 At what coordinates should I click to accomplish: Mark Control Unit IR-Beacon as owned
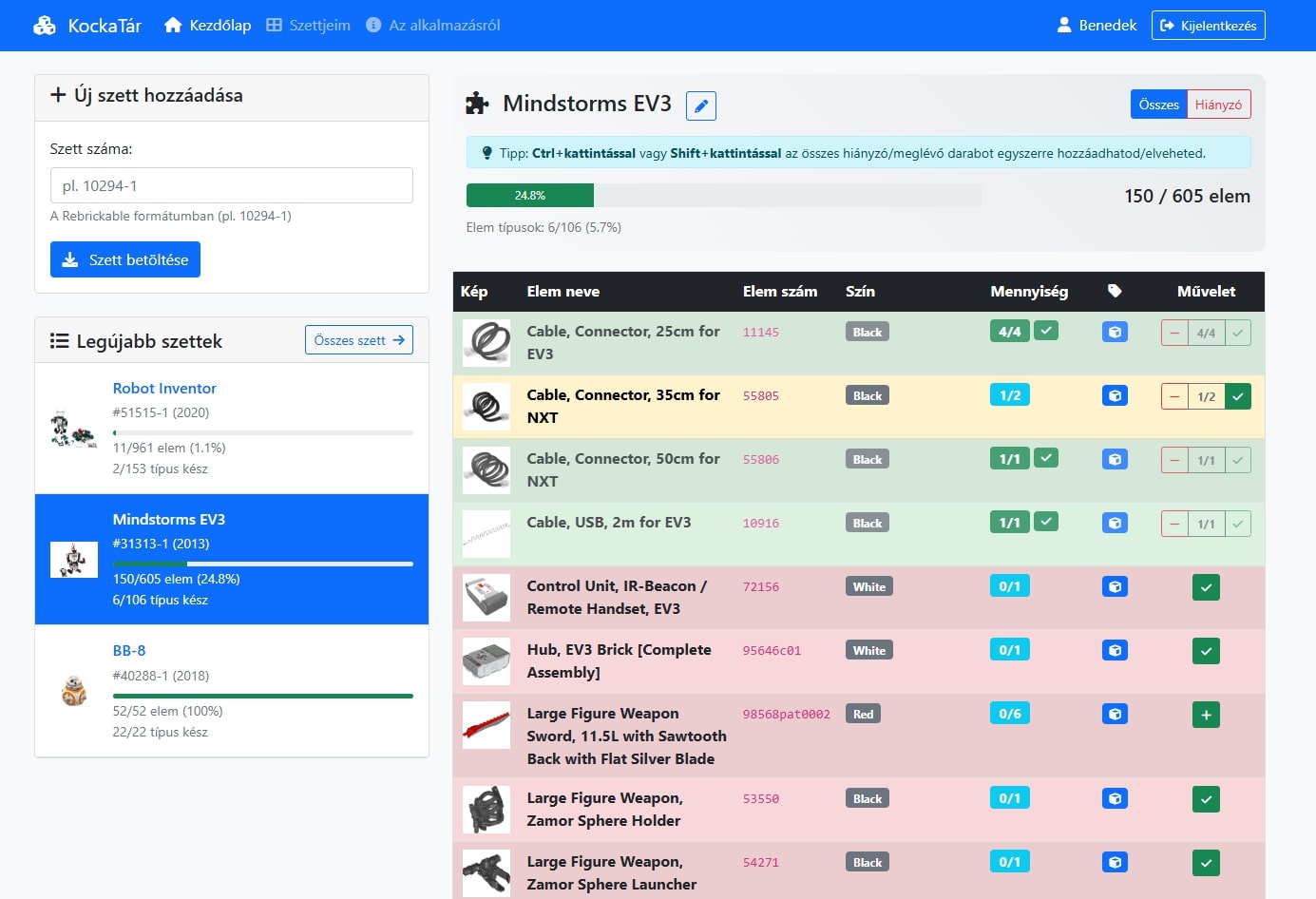click(1206, 587)
